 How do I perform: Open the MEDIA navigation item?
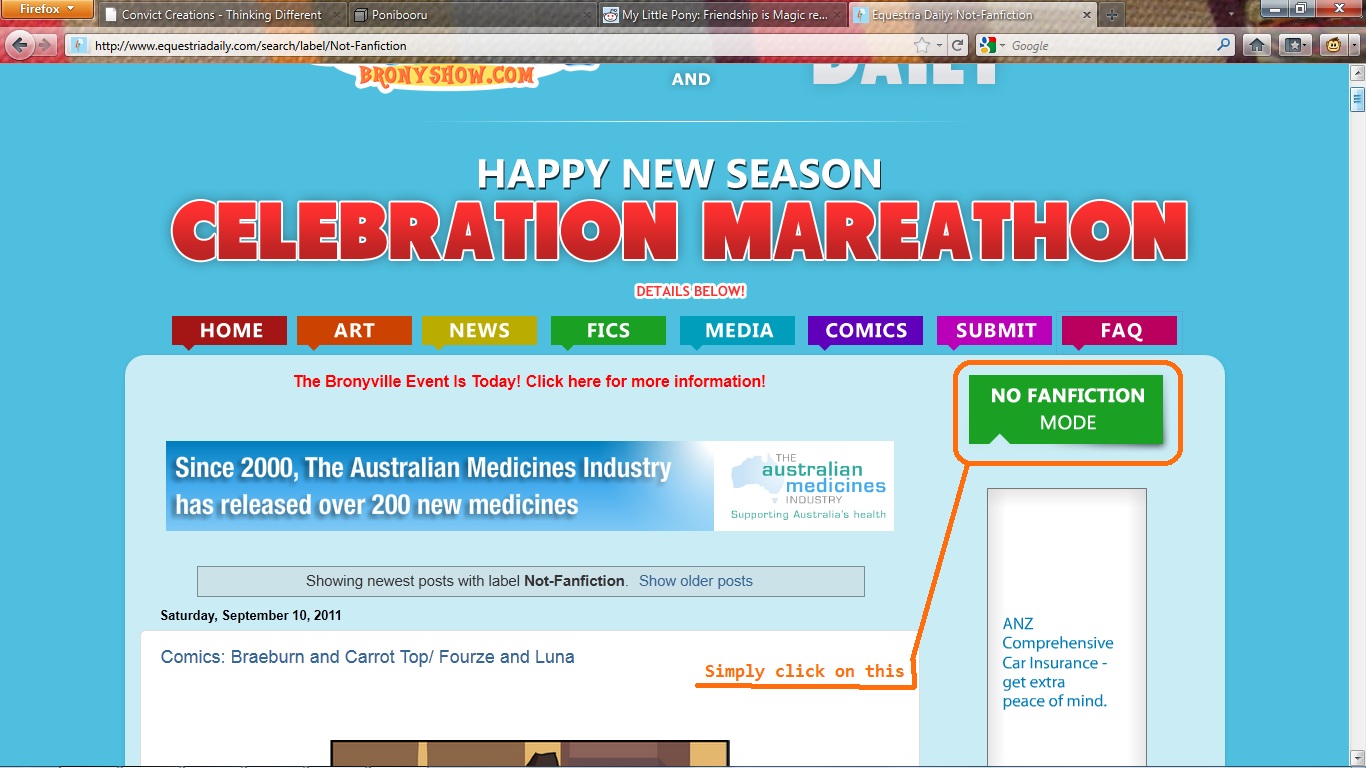click(738, 331)
